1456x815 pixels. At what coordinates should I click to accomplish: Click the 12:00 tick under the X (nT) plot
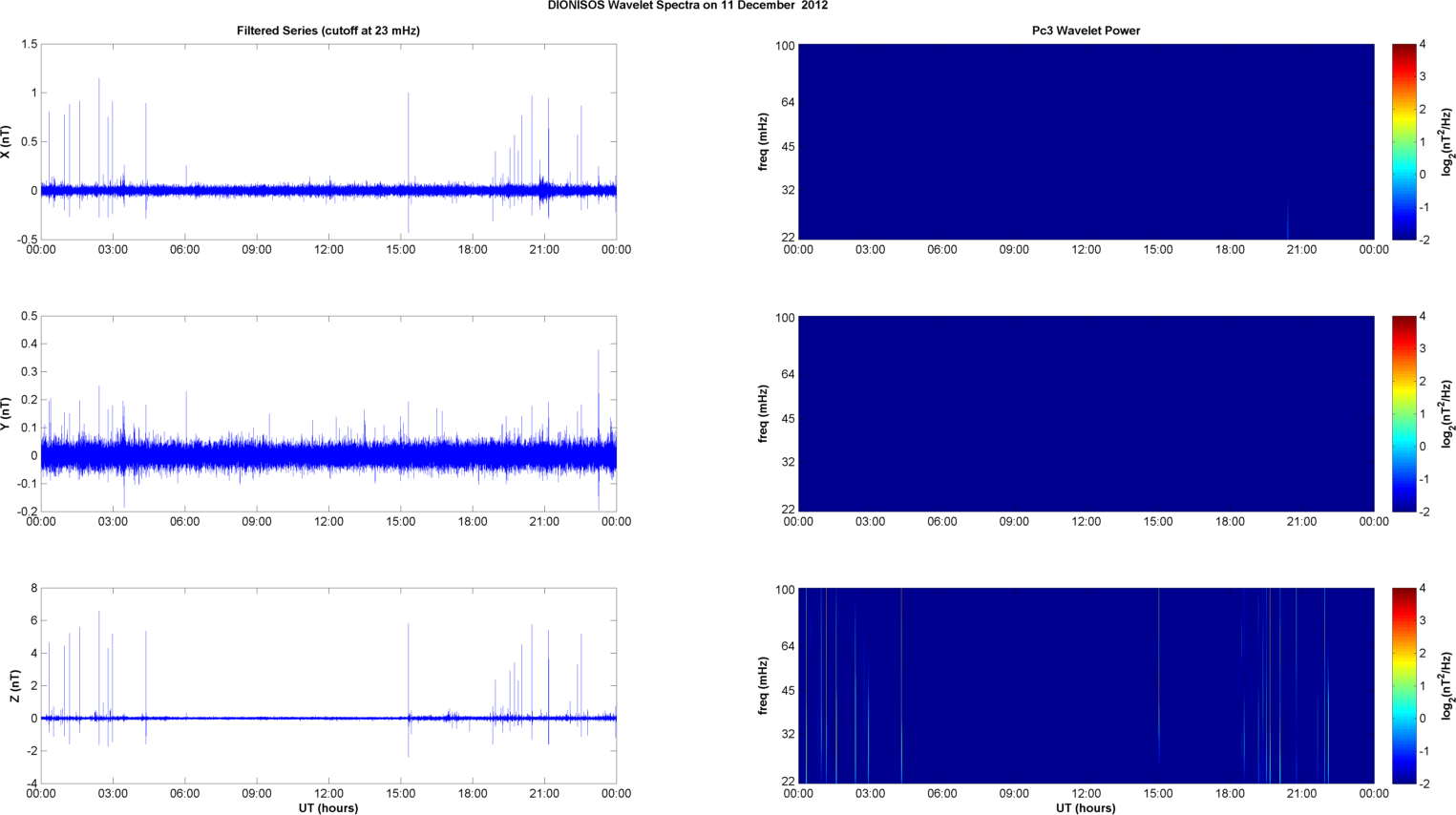328,250
